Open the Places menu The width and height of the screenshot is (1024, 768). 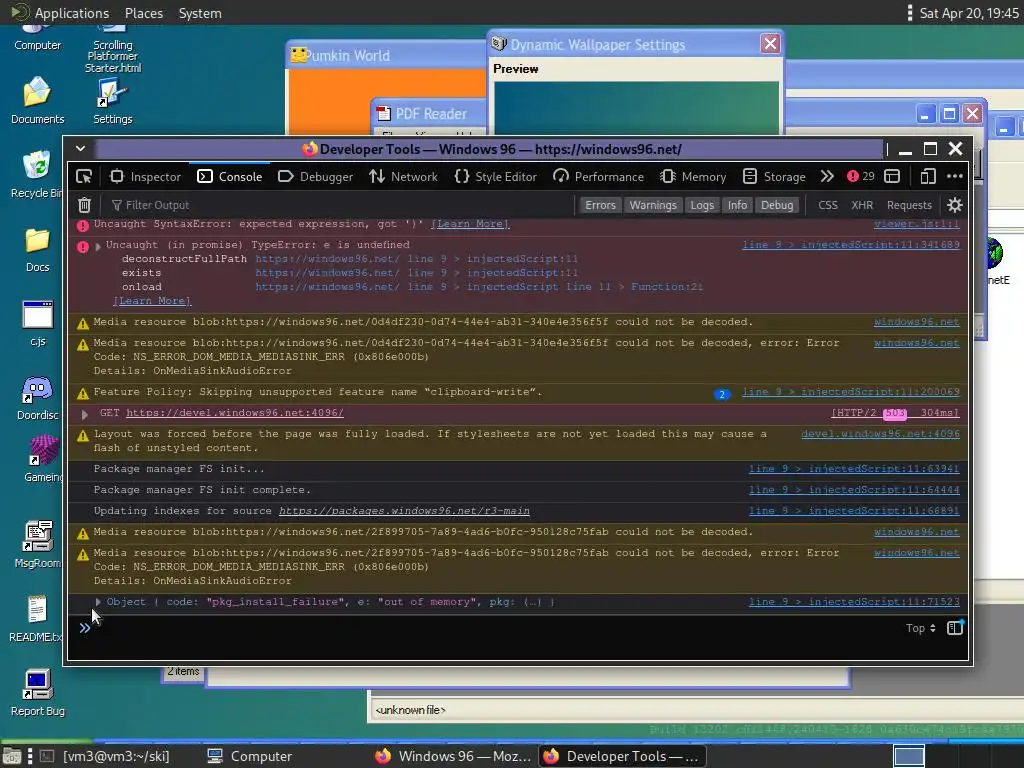[144, 13]
